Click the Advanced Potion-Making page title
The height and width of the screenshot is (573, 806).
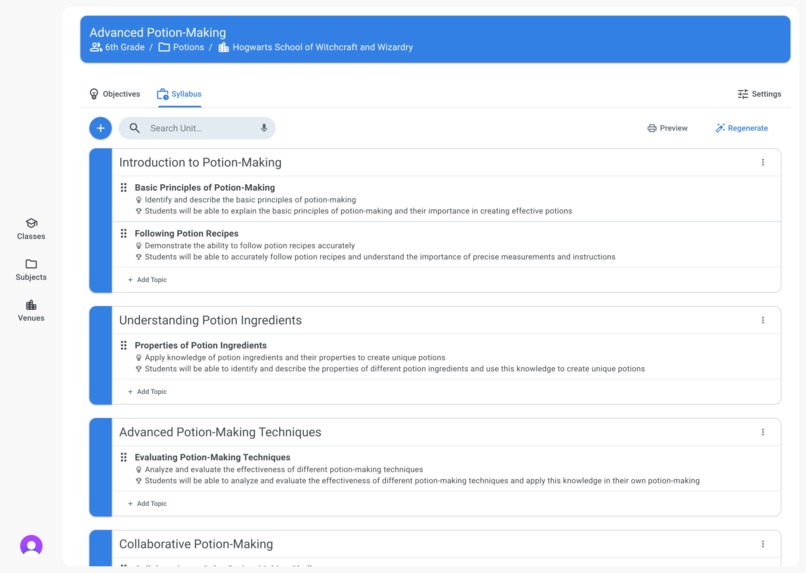tap(157, 32)
